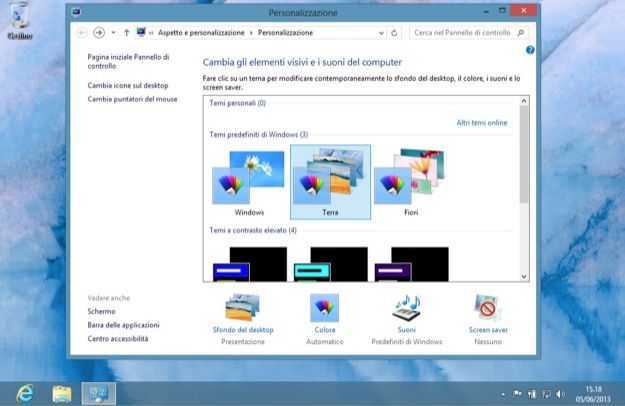
Task: Click 'Temi personali (0)' header
Action: click(x=238, y=103)
